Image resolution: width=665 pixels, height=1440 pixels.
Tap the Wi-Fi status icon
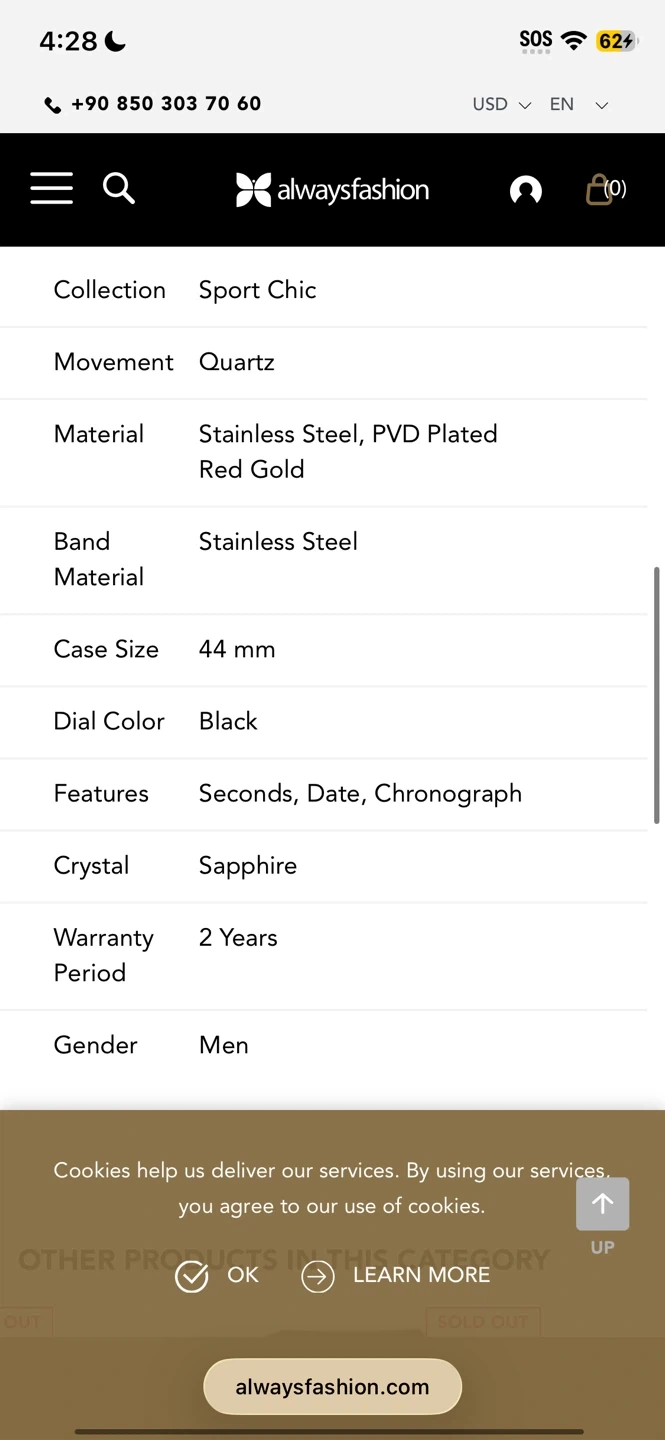pos(573,41)
